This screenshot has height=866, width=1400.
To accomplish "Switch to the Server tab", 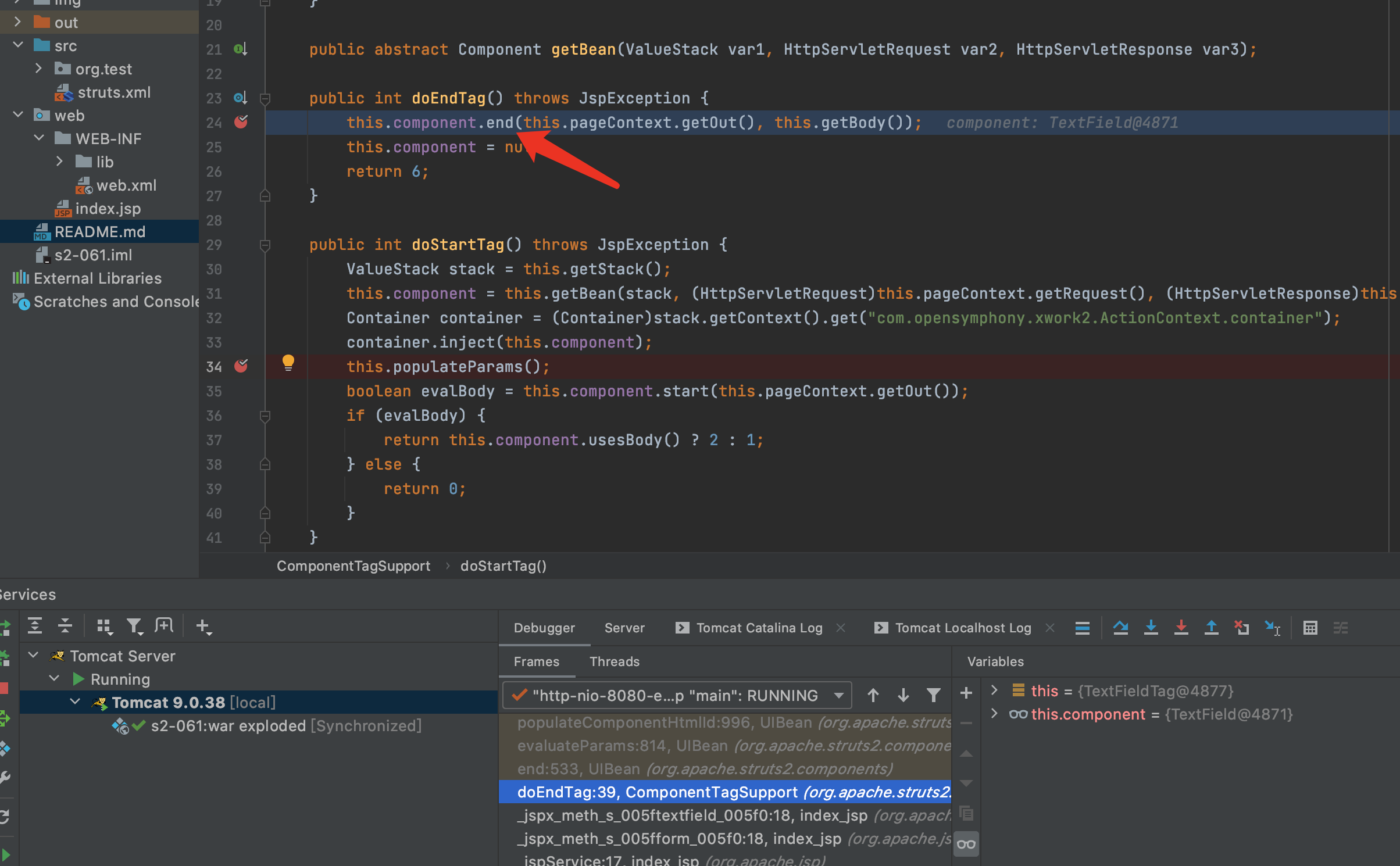I will click(624, 628).
